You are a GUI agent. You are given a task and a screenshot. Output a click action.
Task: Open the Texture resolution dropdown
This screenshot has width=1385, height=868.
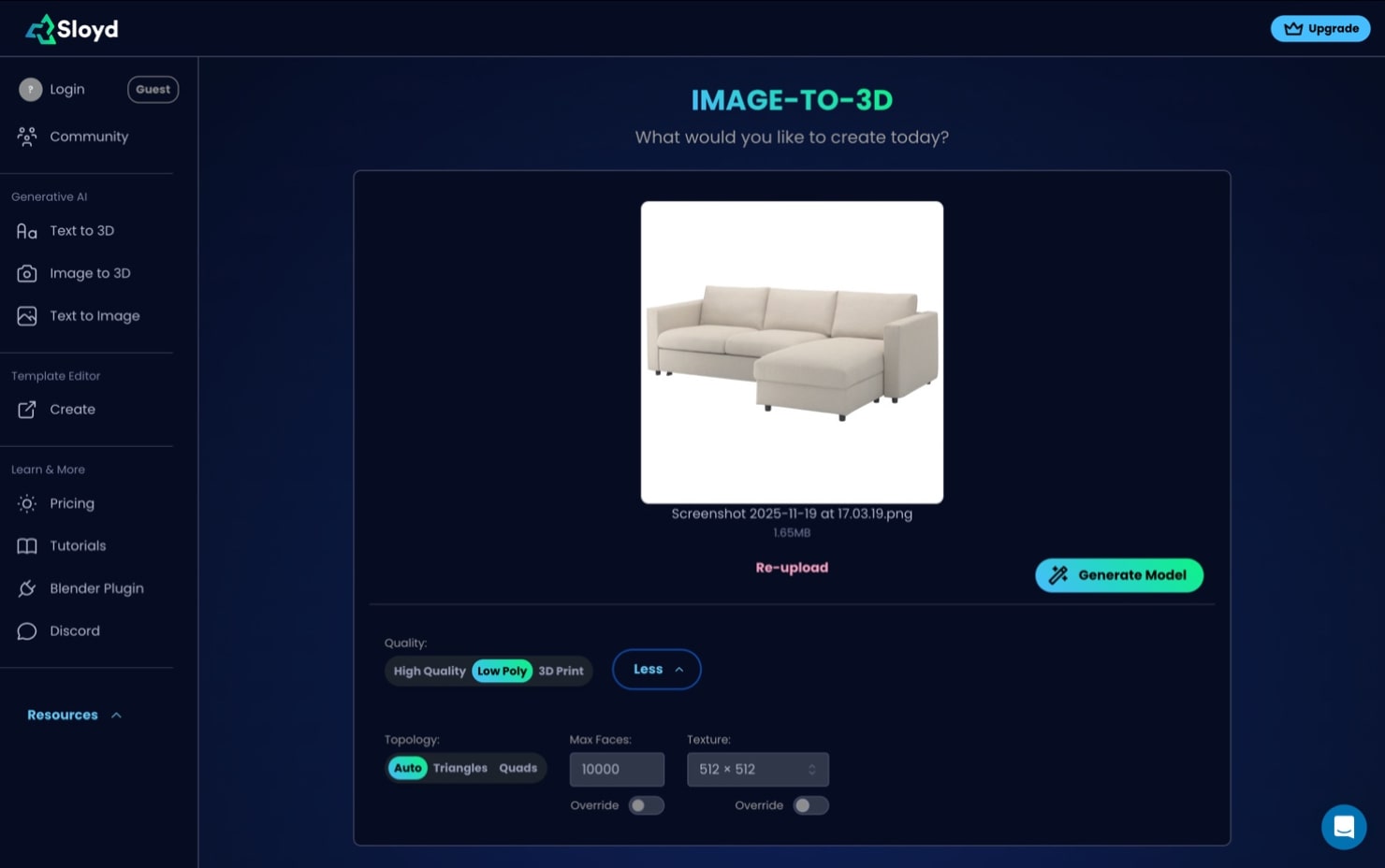(x=757, y=769)
